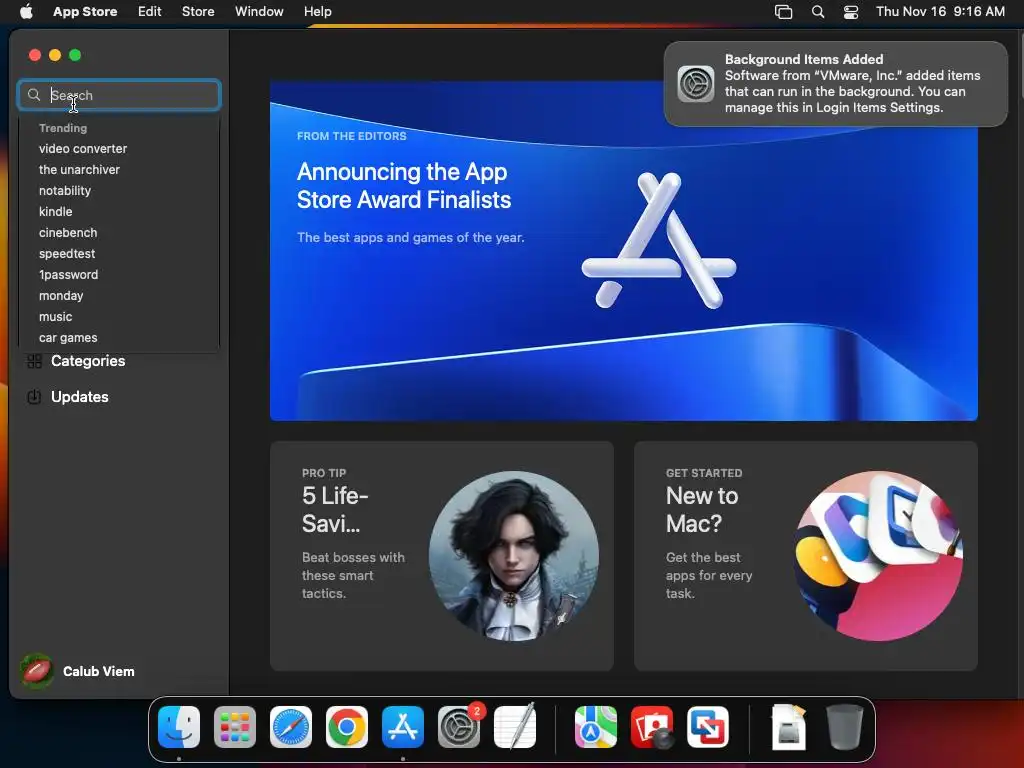Launch Safari from the Dock
This screenshot has height=768, width=1024.
point(291,727)
